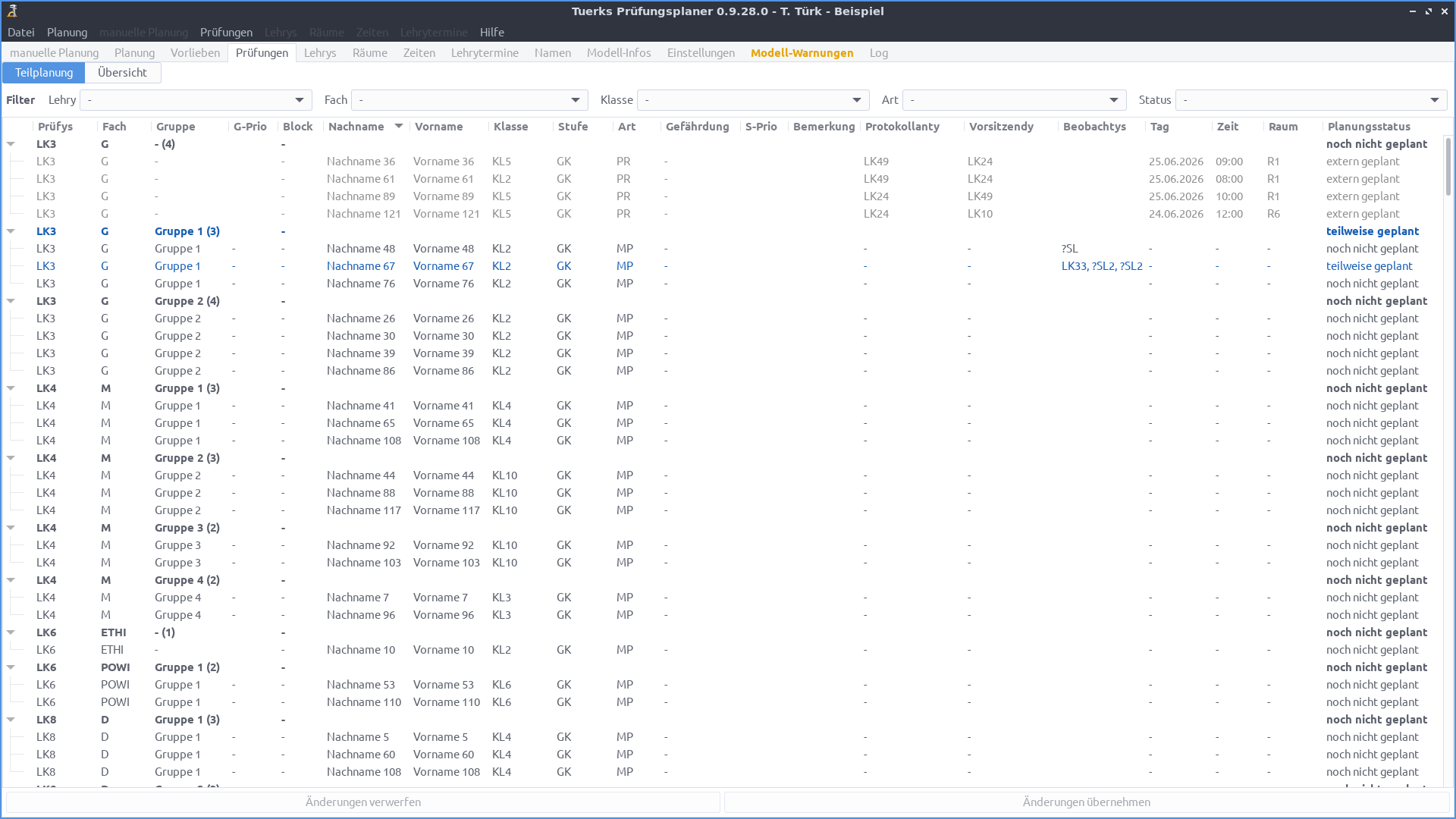Select the Nachname 67 exam row
The width and height of the screenshot is (1456, 819).
pos(361,266)
